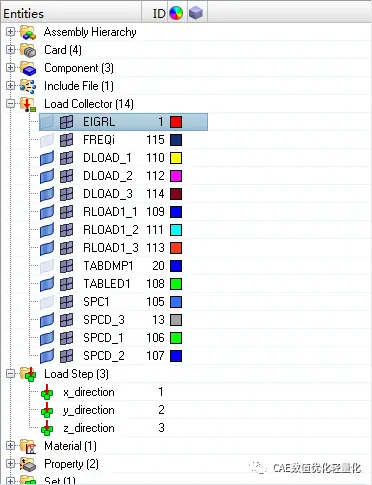Click the Card folder icon
This screenshot has height=485, width=372.
pos(28,50)
